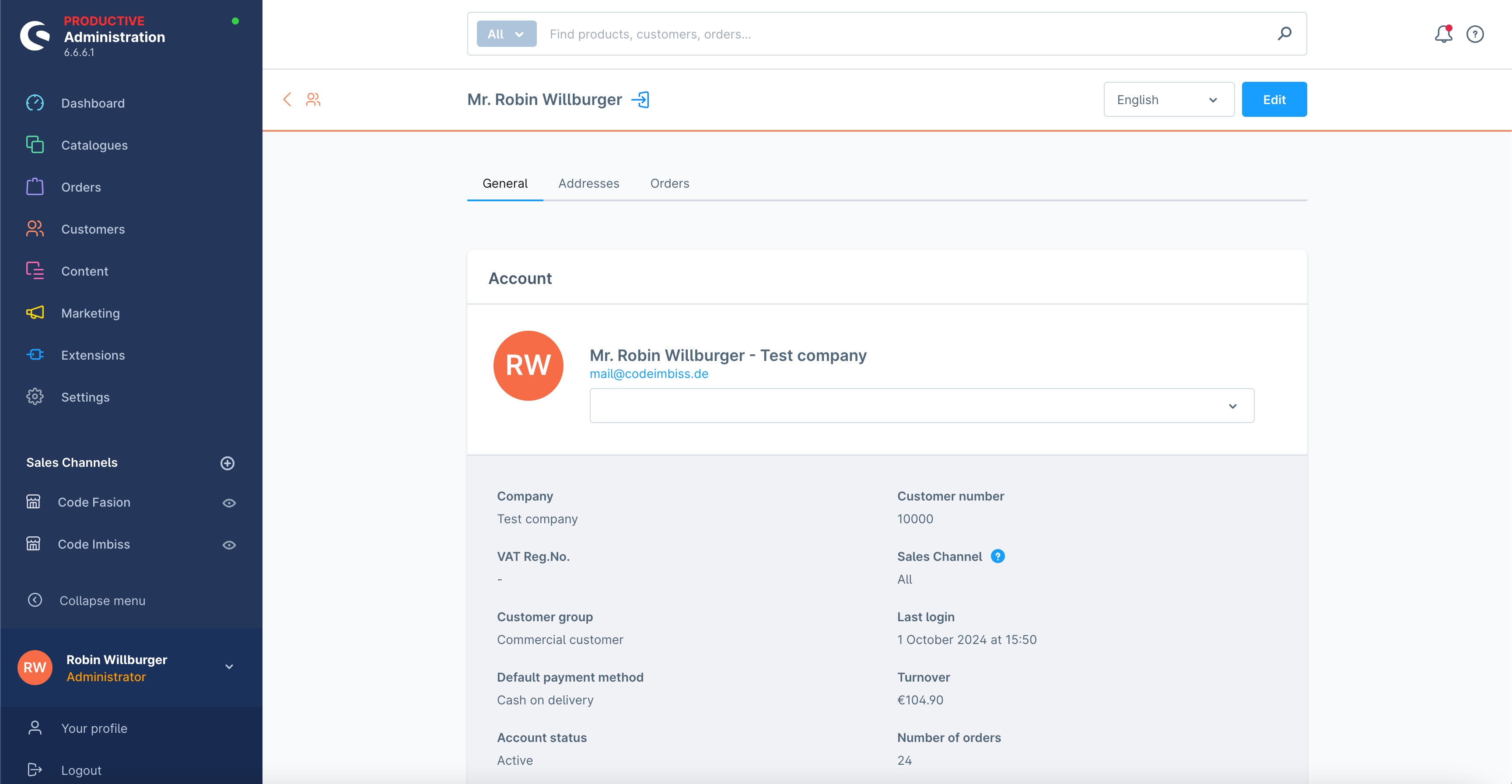
Task: Open the help question mark icon
Action: tap(1475, 34)
